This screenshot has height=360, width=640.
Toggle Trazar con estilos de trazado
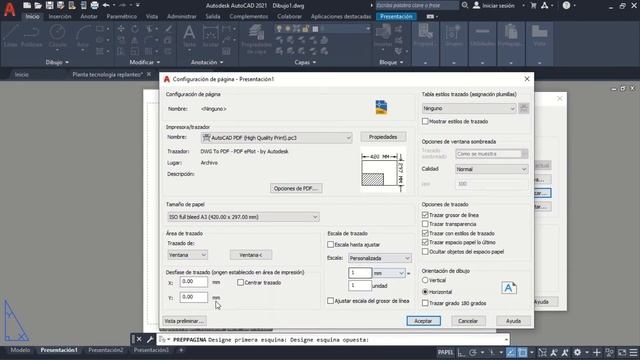point(425,233)
